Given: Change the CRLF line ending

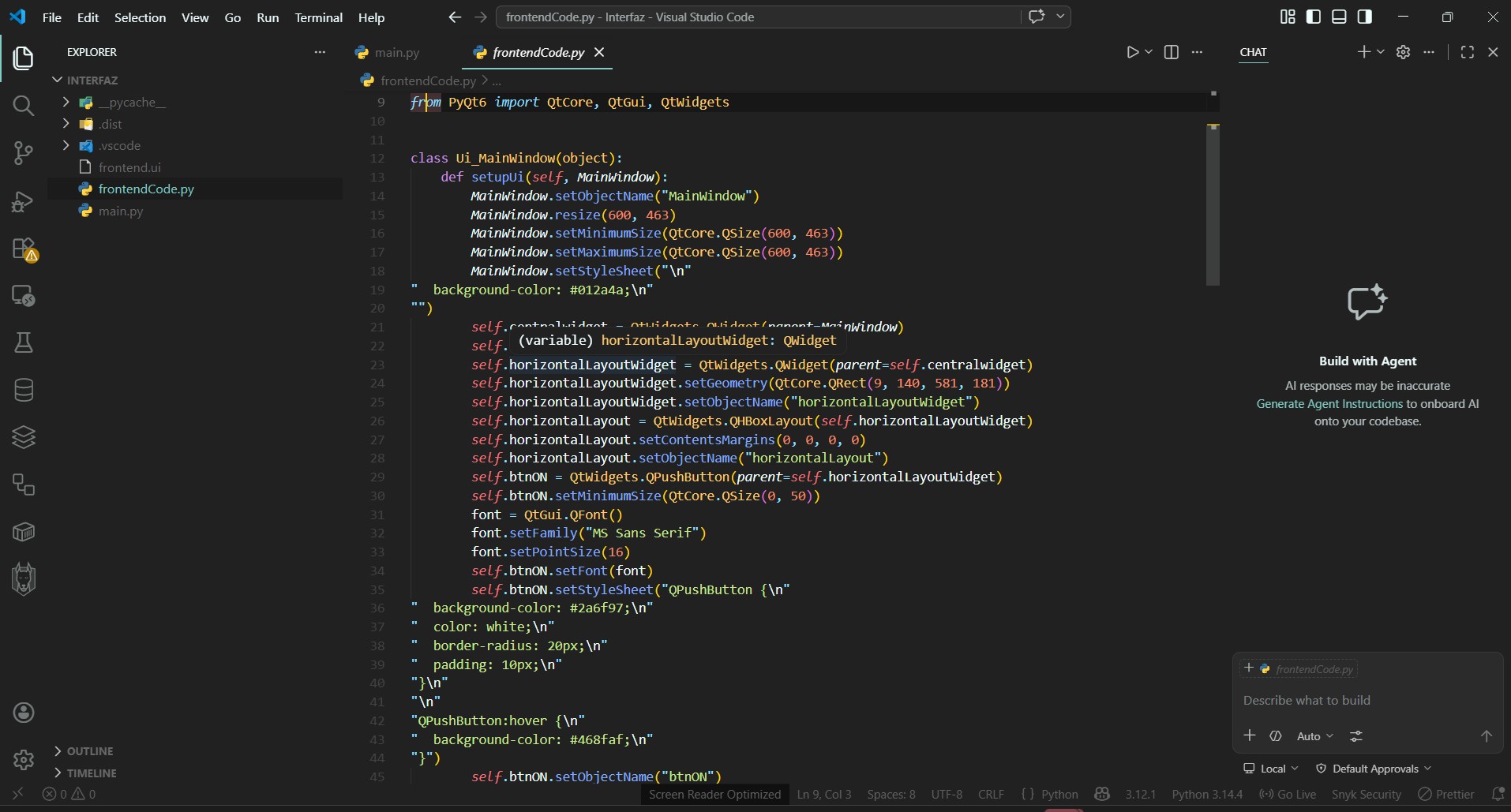Looking at the screenshot, I should tap(991, 794).
